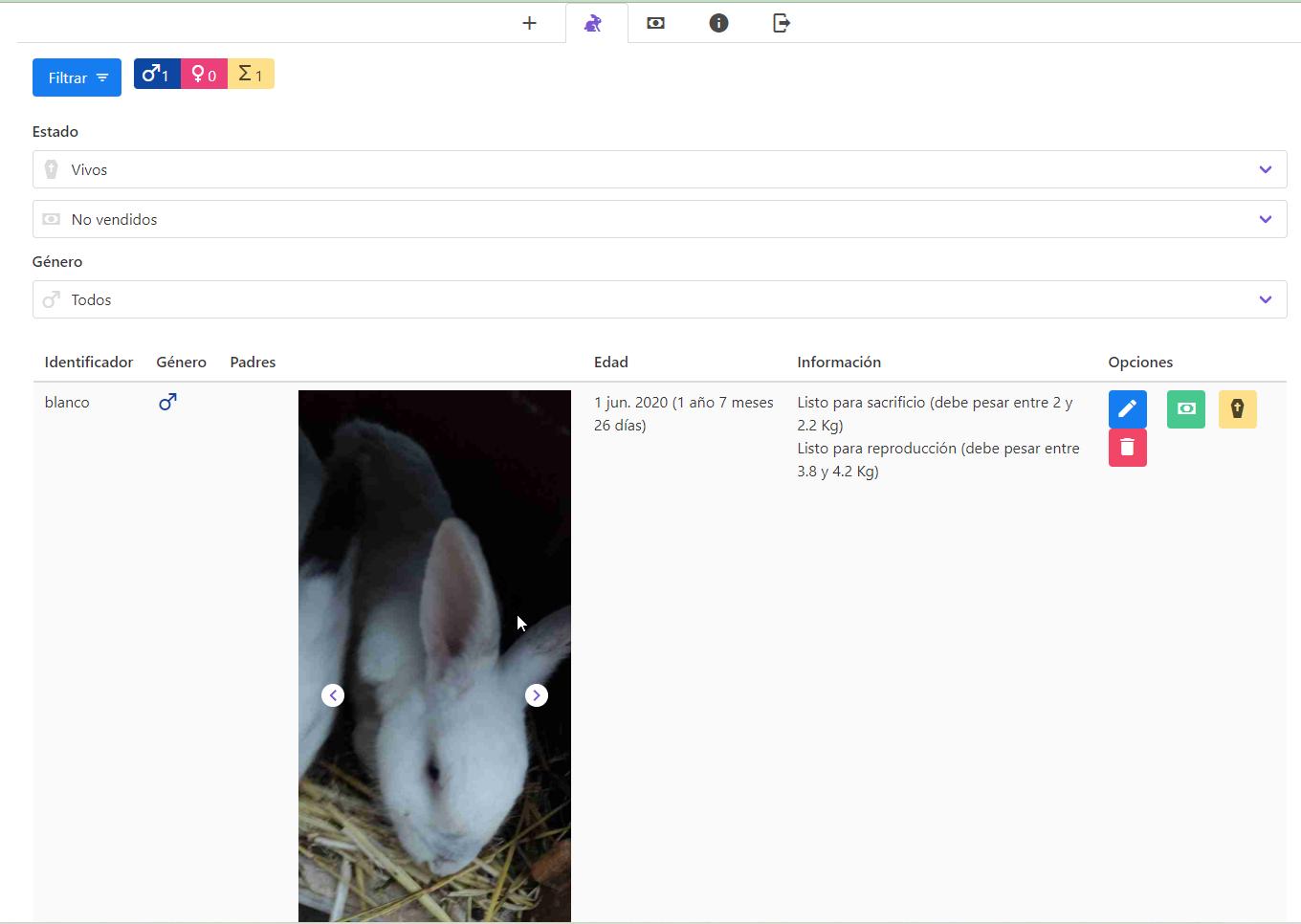Screen dimensions: 1301x924
Task: Open the sales money tab
Action: [655, 23]
